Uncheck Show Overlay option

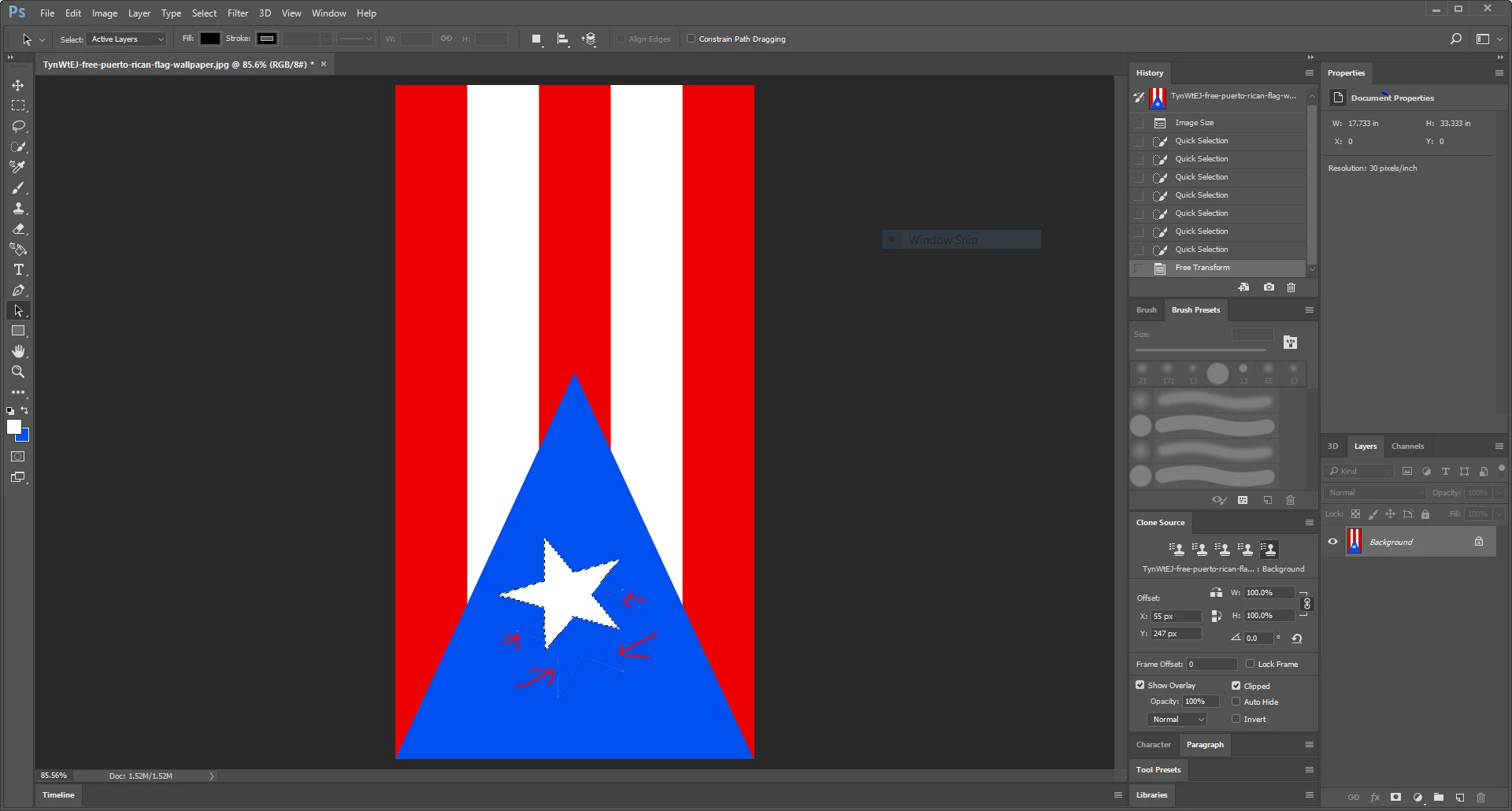coord(1140,685)
